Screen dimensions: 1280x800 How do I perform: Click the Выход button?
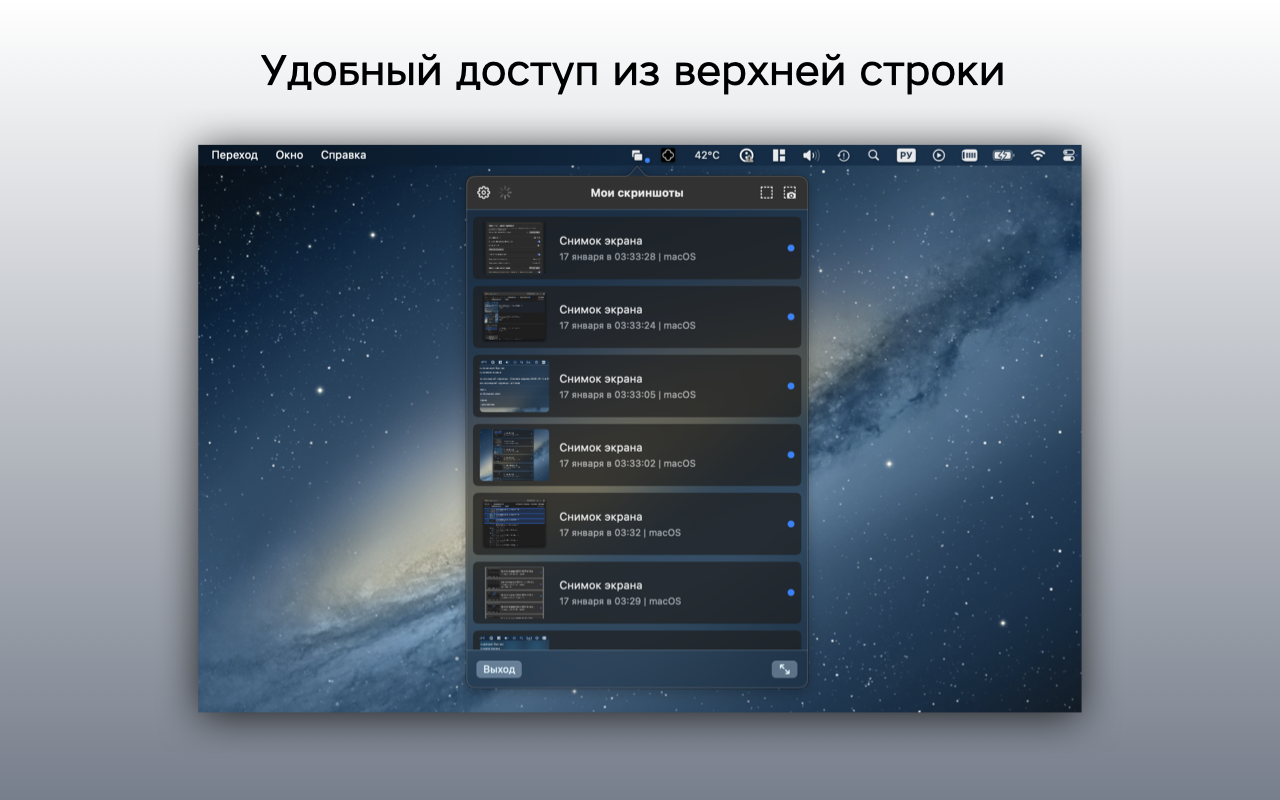click(499, 669)
